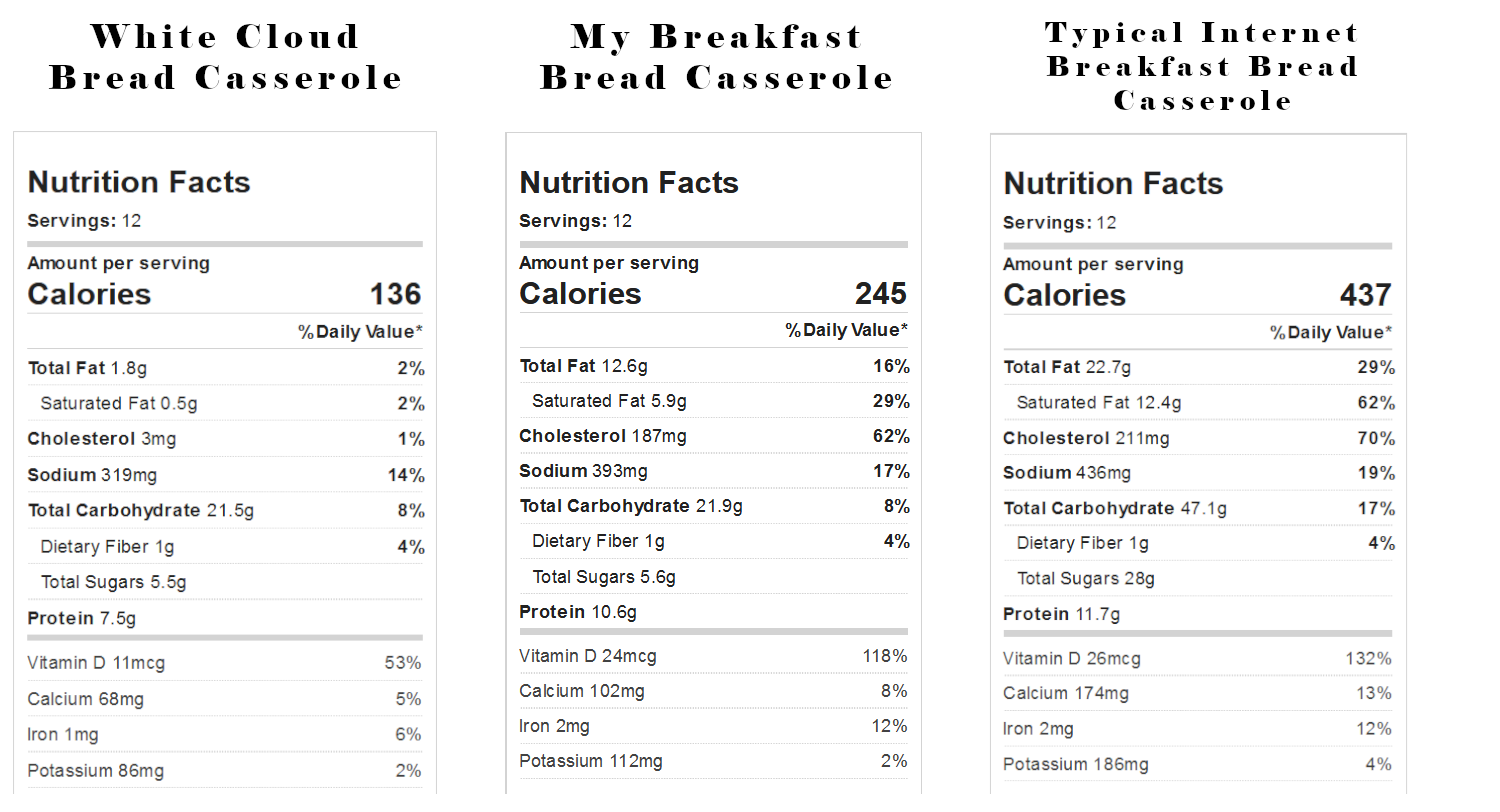Click Vitamin D 11mcg row
The image size is (1500, 812).
[225, 662]
